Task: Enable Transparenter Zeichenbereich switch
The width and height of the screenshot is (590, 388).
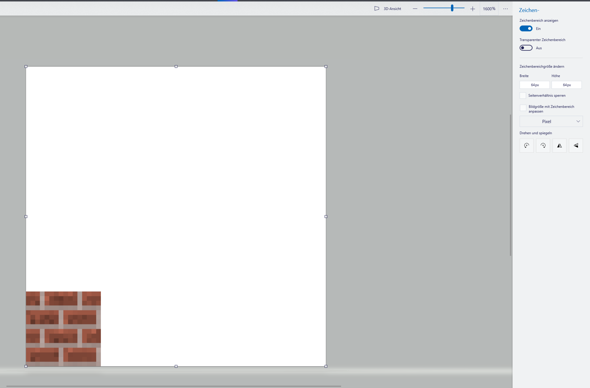Action: tap(526, 48)
